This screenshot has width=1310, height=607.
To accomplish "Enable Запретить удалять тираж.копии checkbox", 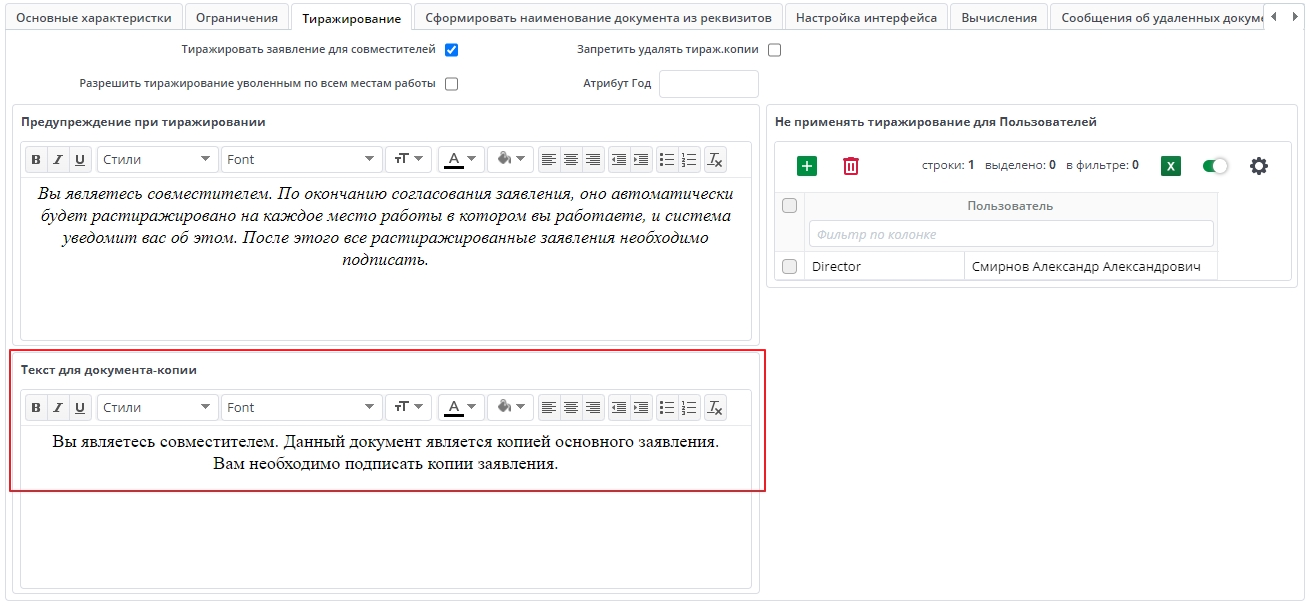I will (774, 49).
